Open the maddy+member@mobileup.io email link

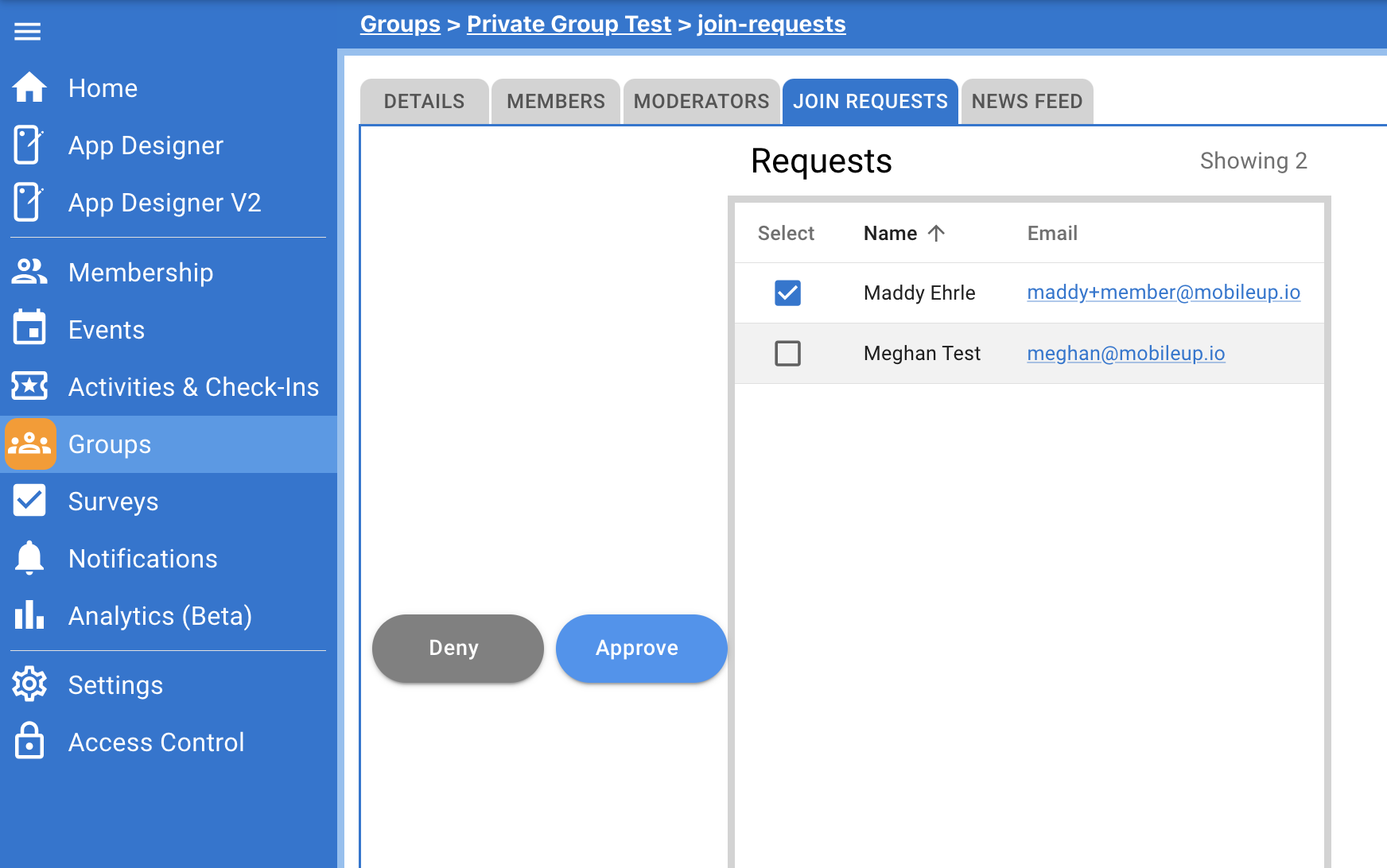1164,293
